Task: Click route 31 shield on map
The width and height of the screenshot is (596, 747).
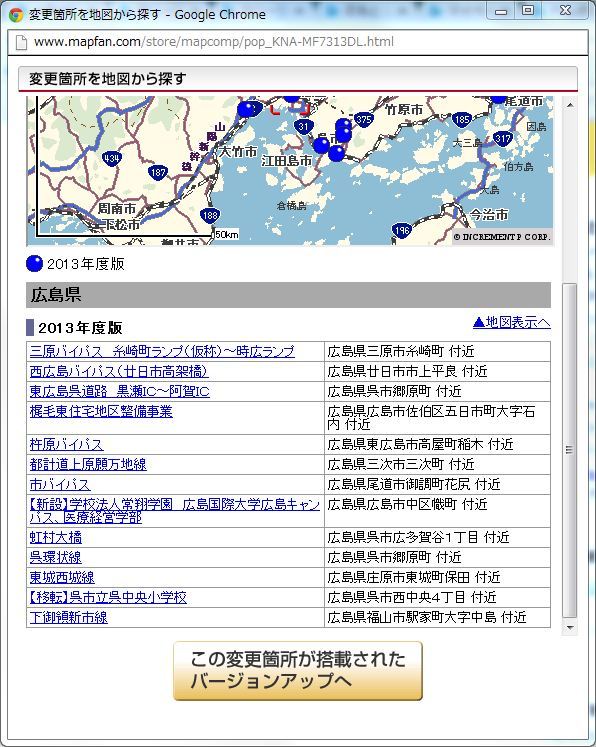Action: [x=303, y=127]
